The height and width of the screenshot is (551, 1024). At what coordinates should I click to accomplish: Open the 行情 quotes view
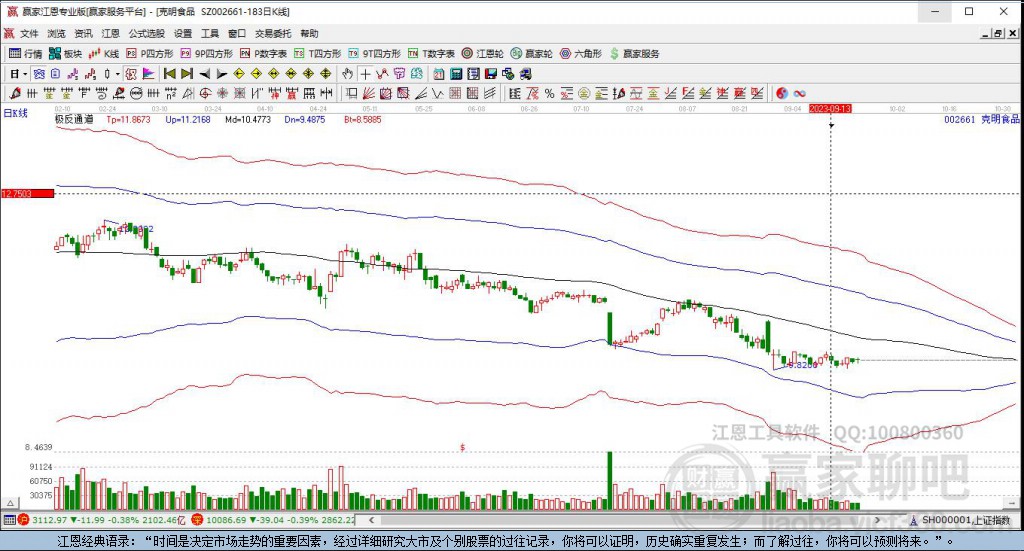(25, 54)
